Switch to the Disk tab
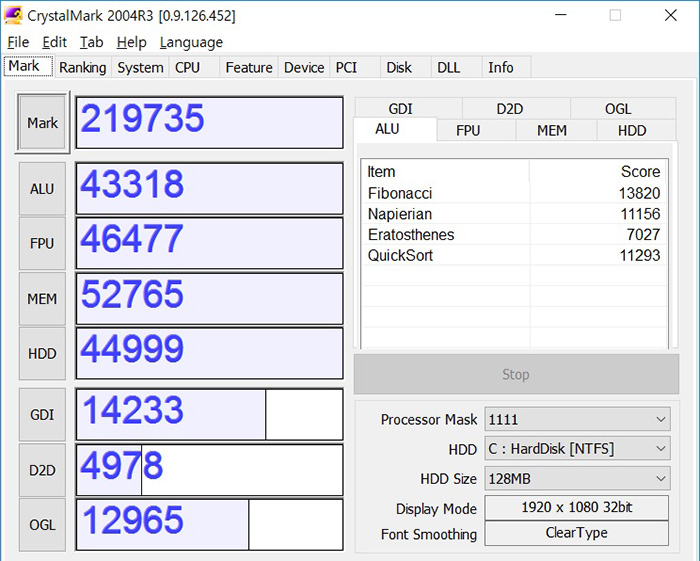The height and width of the screenshot is (561, 700). [405, 67]
